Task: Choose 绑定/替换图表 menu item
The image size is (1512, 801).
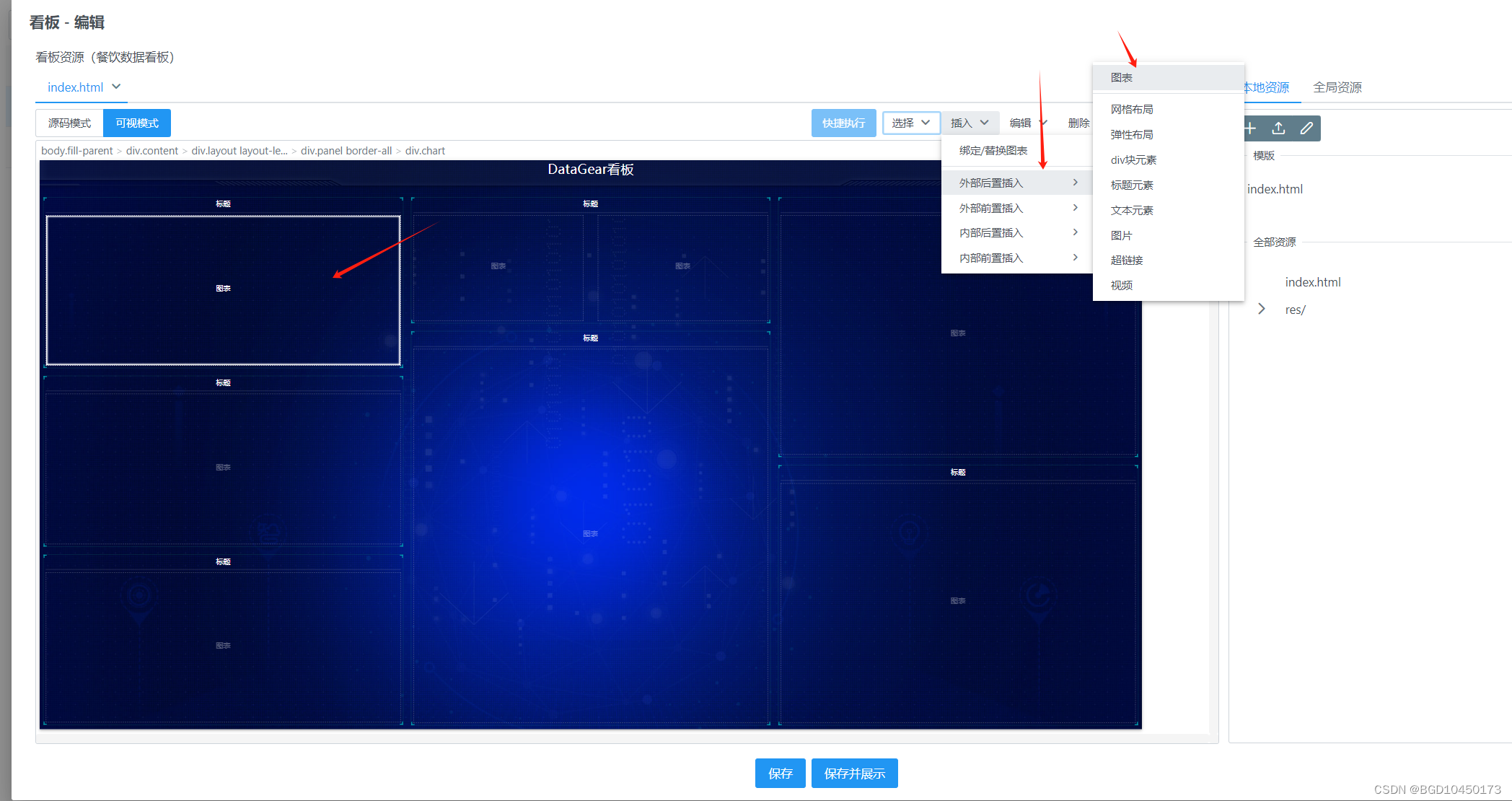Action: point(993,150)
